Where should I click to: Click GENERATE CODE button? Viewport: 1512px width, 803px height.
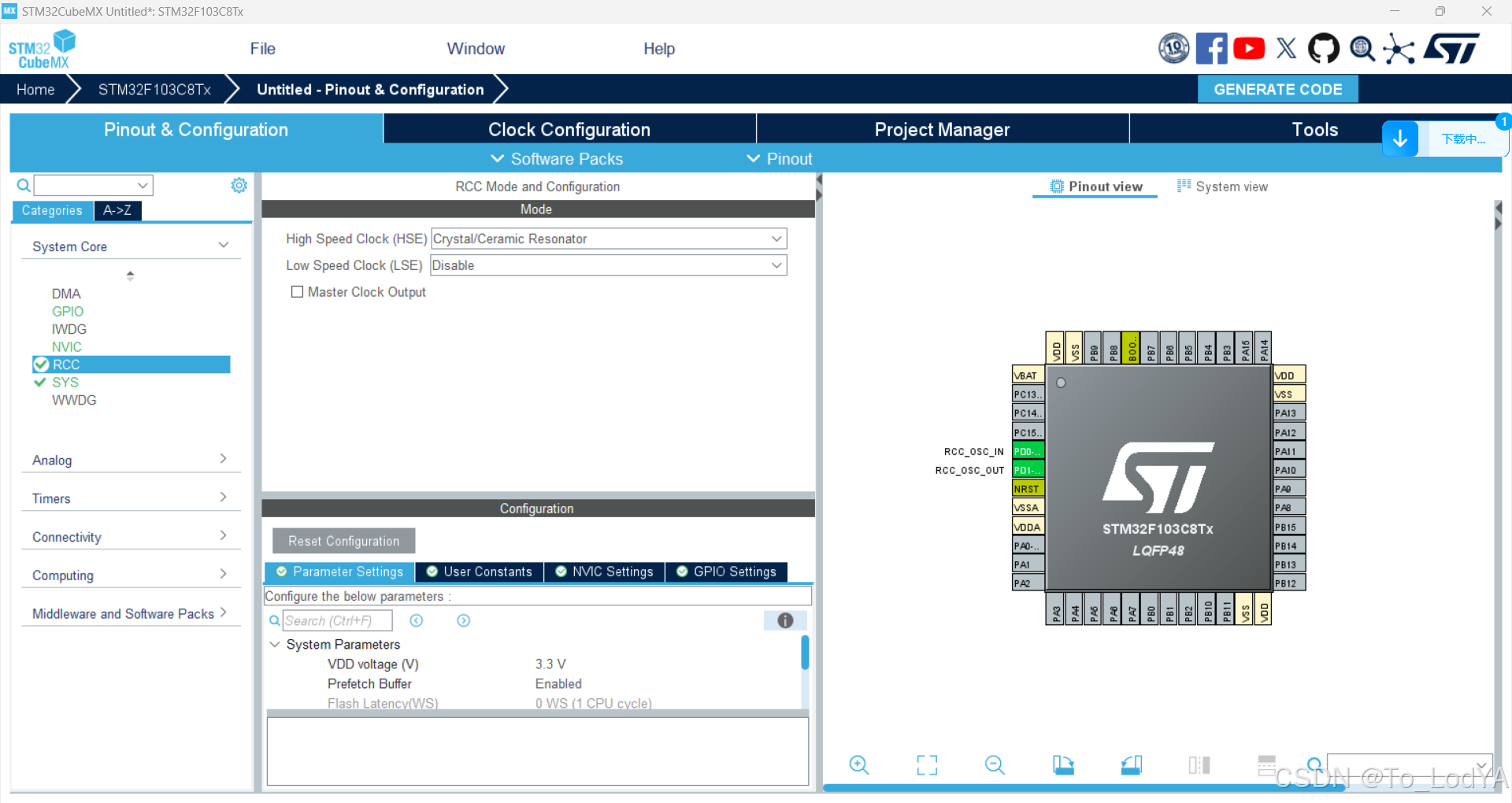[1277, 89]
